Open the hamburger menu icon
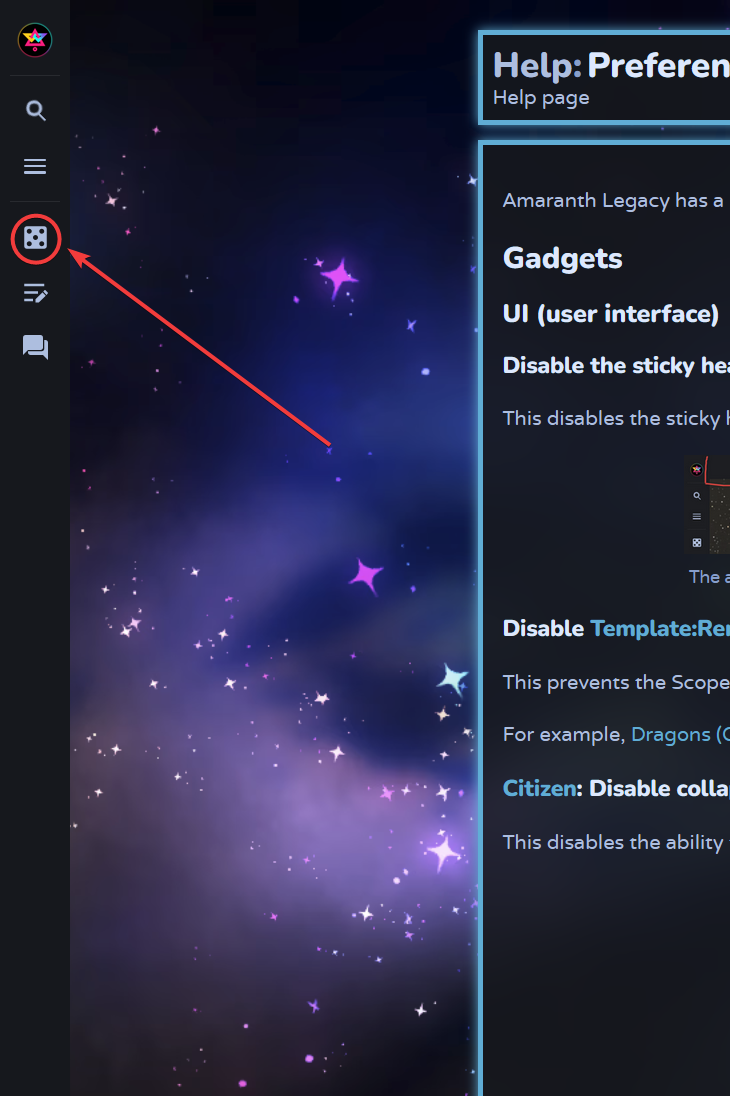730x1096 pixels. point(35,166)
